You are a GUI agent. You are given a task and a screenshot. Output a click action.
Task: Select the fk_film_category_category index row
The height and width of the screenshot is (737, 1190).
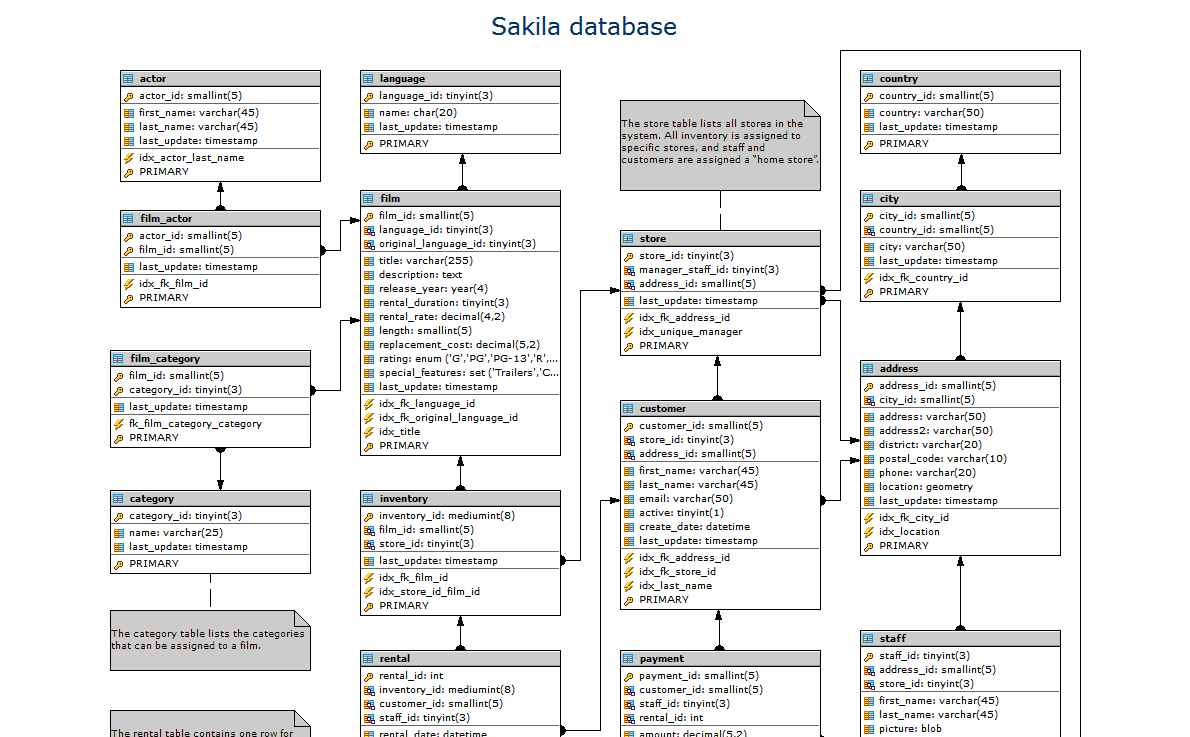pyautogui.click(x=195, y=424)
